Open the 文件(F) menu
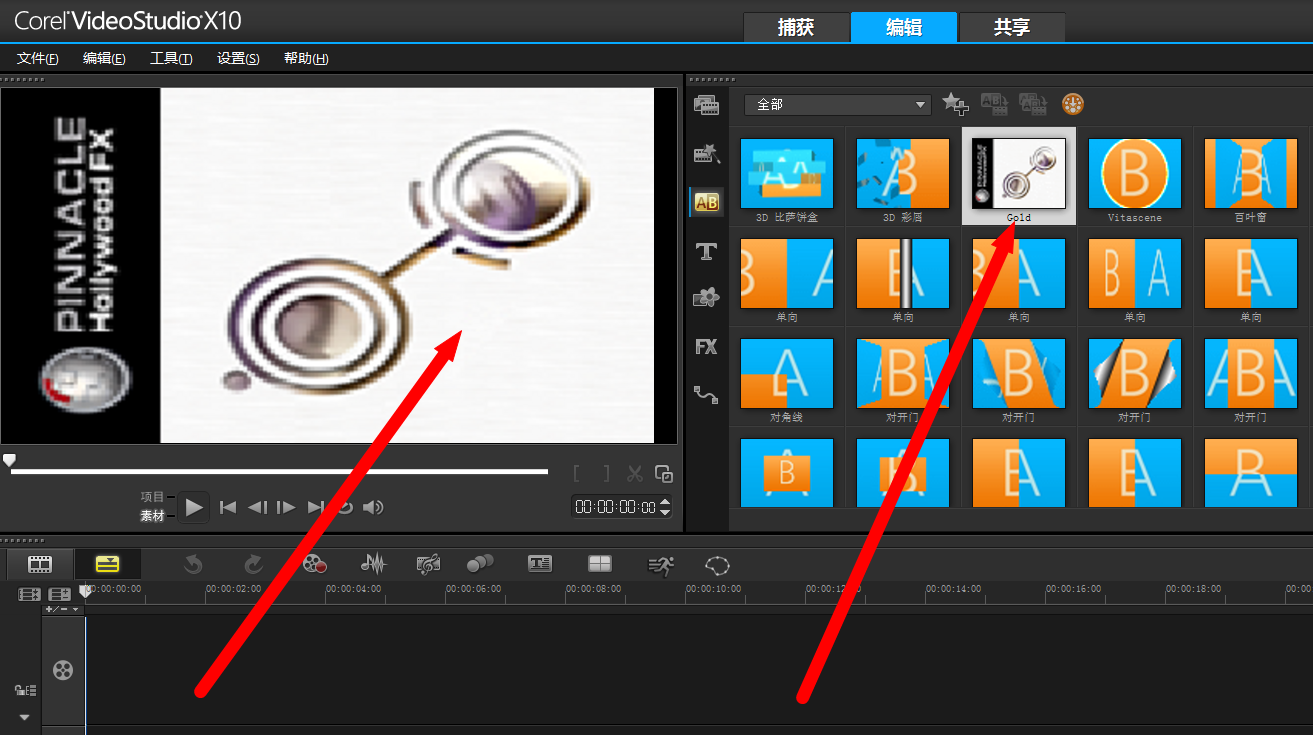 point(38,59)
